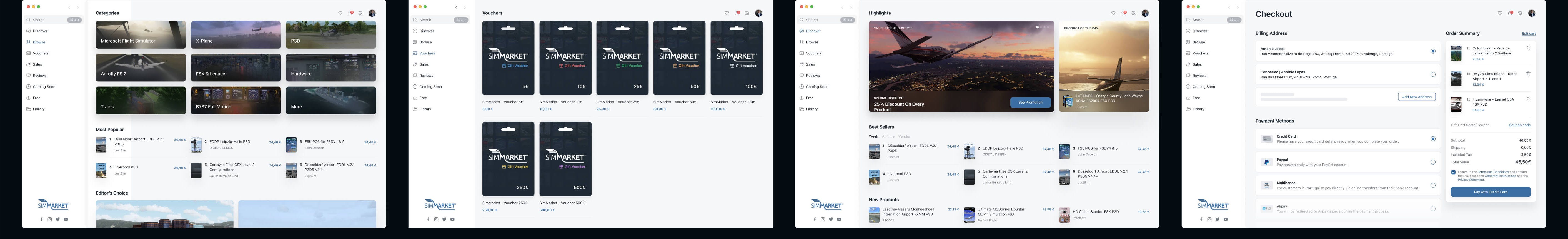Switch Best Sellers to the Week tab
Viewport: 1568px width, 239px height.
[873, 136]
